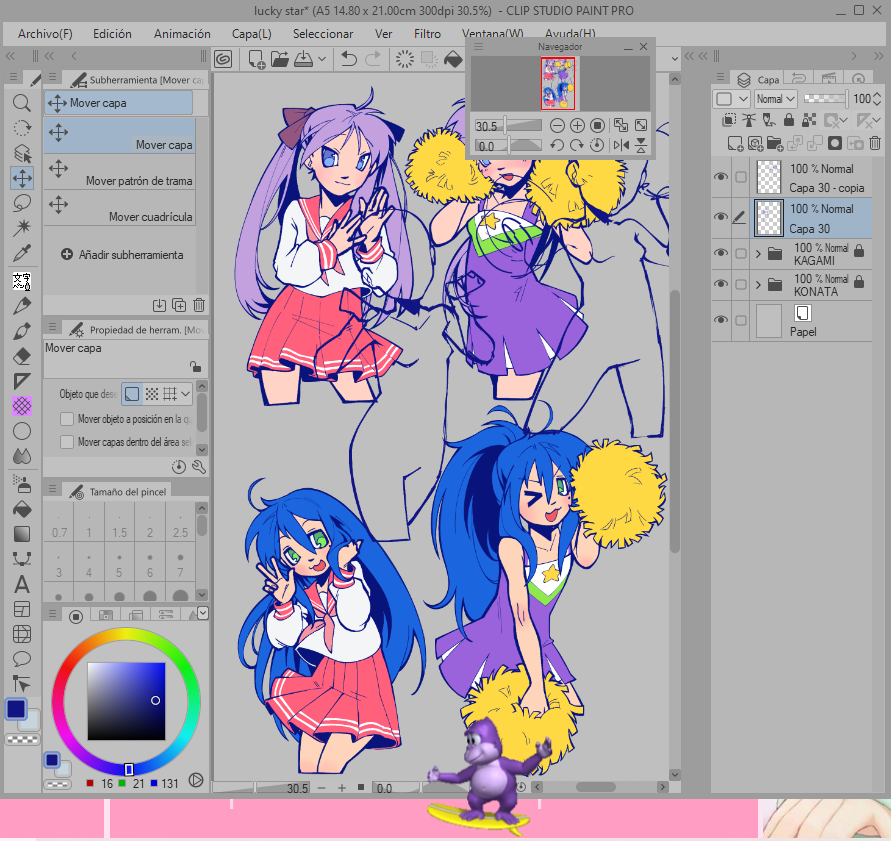Open 'Objeto que desea' target dropdown arrow
The width and height of the screenshot is (891, 841).
click(186, 394)
